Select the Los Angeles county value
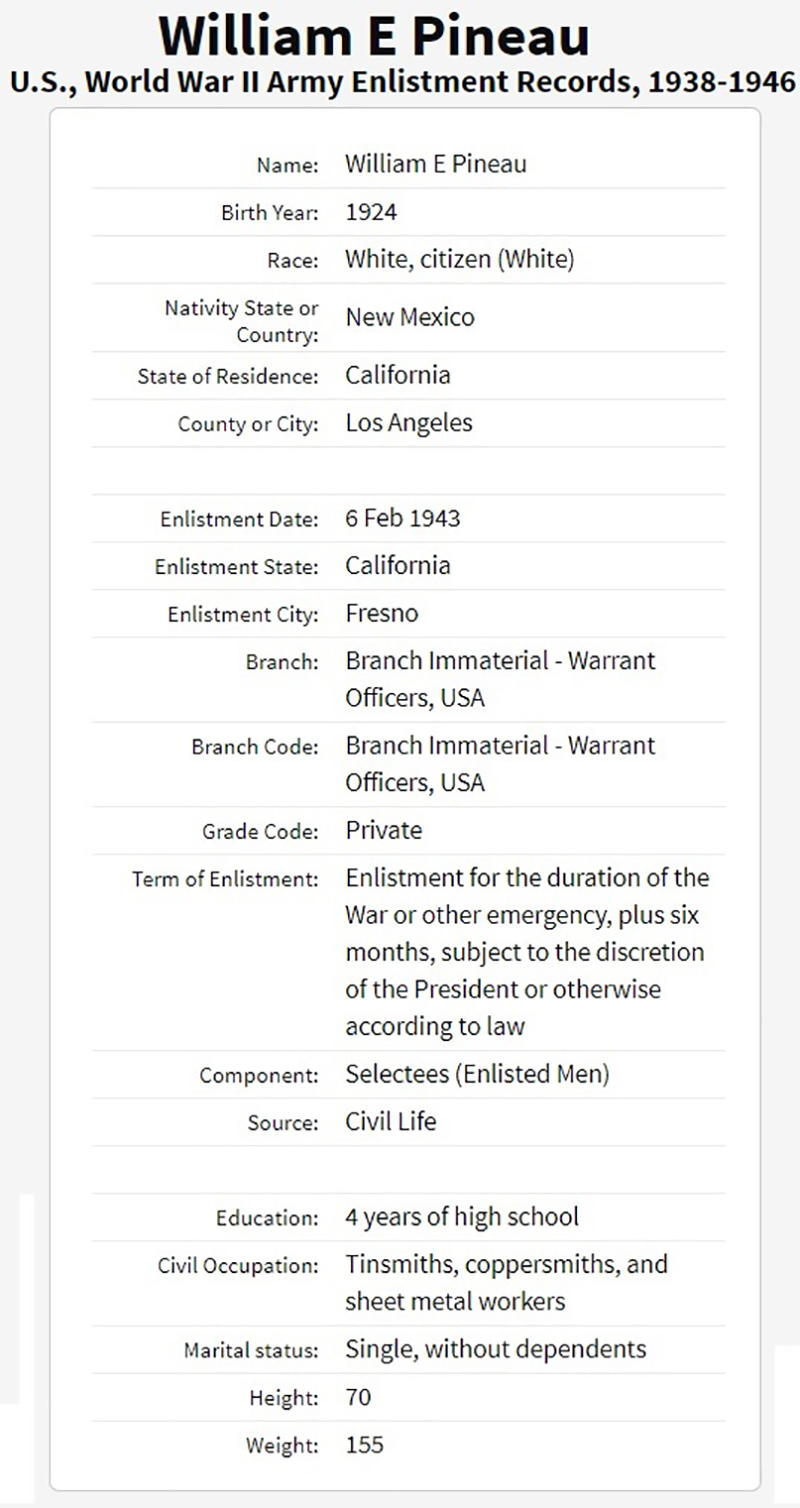The width and height of the screenshot is (800, 1508). click(409, 422)
